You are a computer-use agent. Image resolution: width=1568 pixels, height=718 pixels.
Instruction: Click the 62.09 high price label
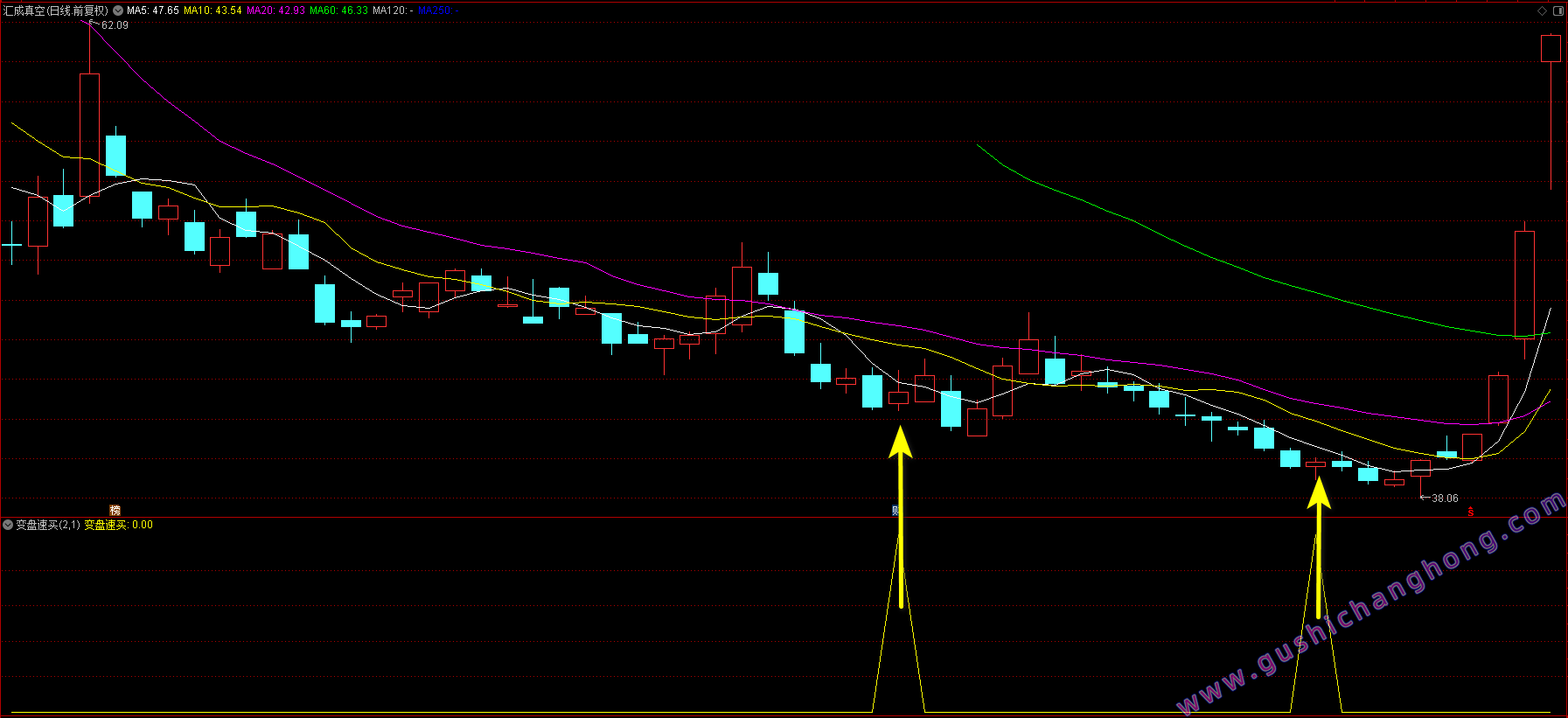115,25
